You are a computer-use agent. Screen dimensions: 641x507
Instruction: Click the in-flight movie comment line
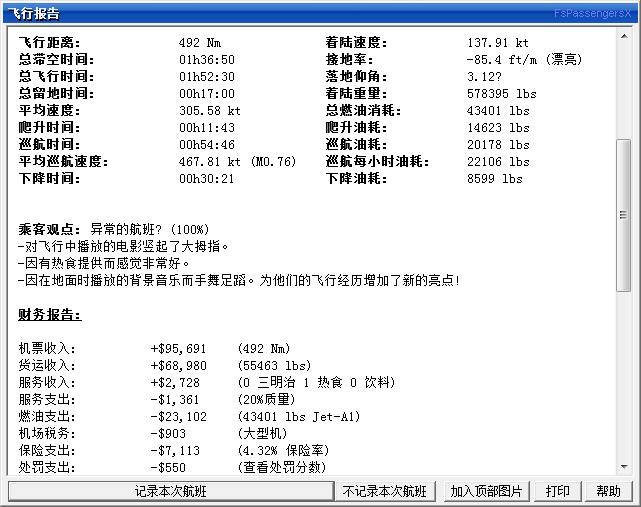123,247
